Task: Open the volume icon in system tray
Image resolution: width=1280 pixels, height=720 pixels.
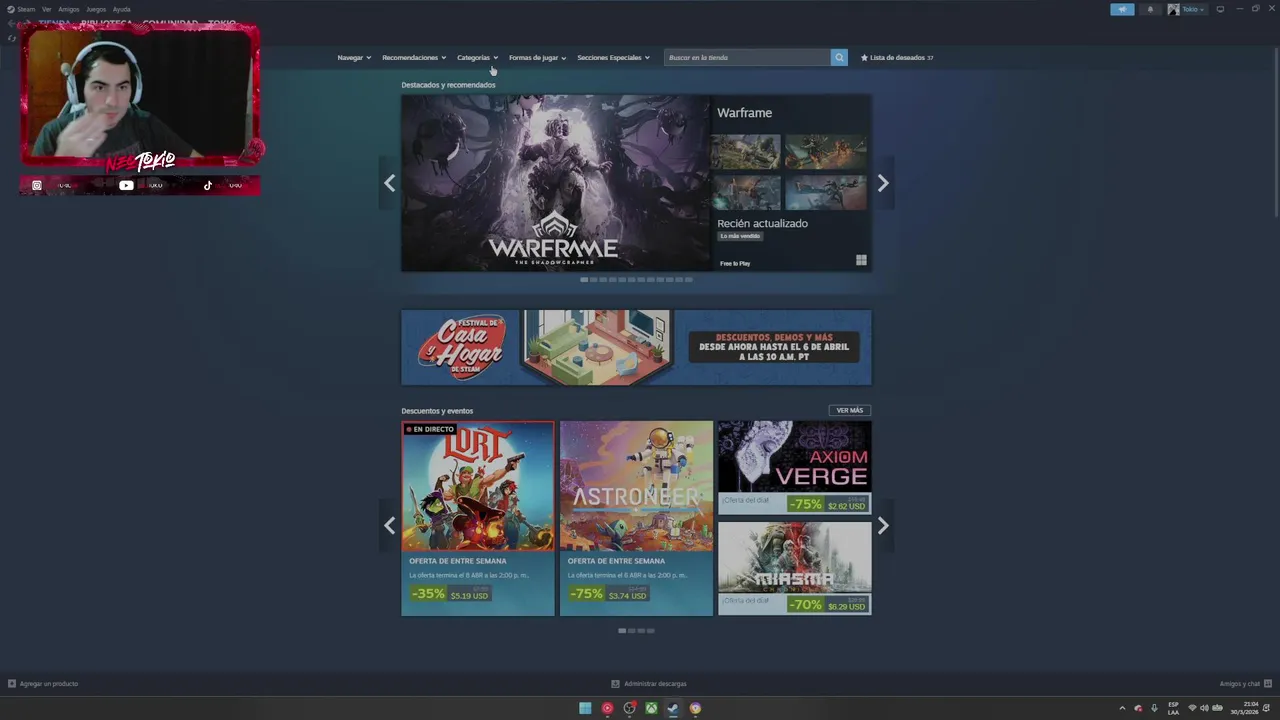Action: [x=1204, y=708]
